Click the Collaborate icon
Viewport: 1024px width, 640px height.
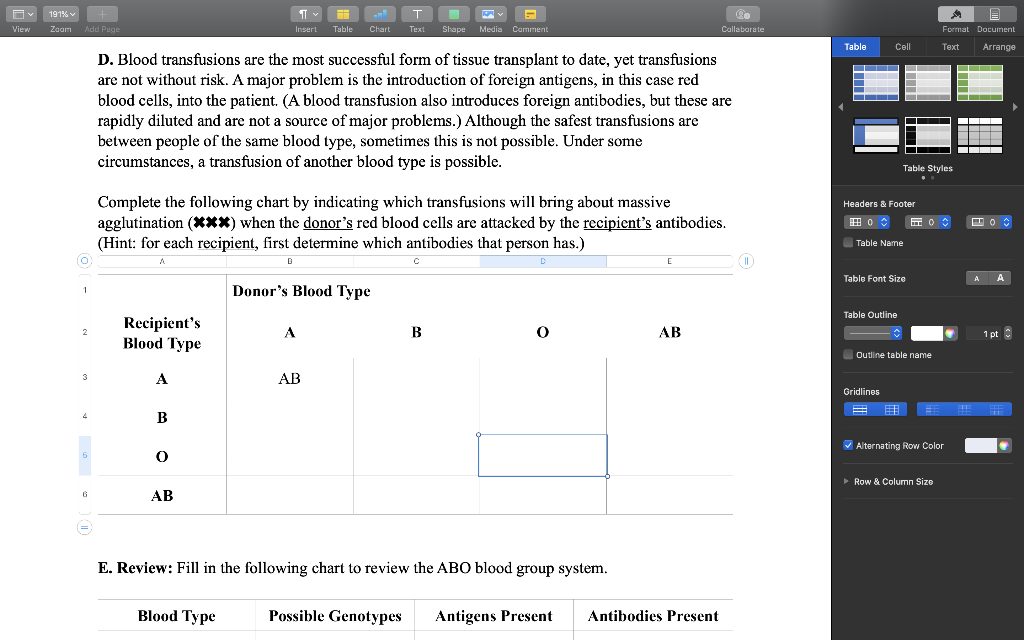(x=742, y=14)
